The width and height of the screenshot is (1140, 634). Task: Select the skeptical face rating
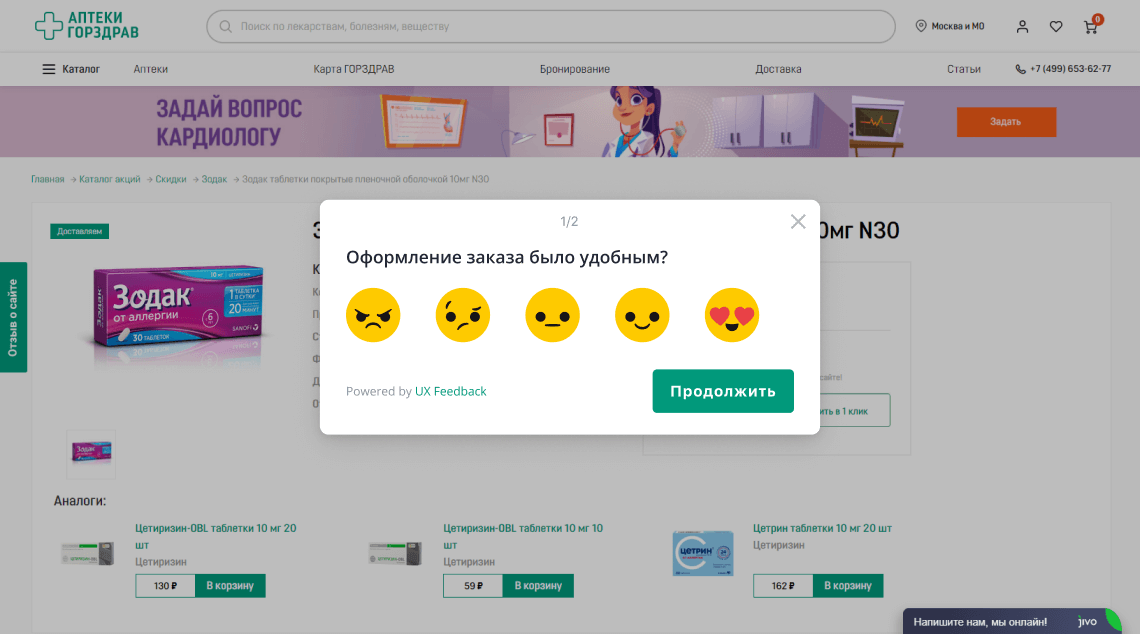pos(462,315)
